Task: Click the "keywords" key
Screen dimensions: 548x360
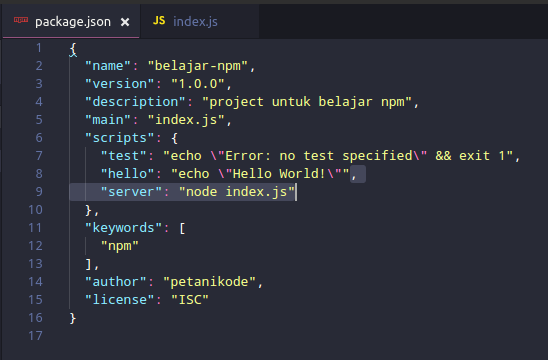Action: click(123, 228)
